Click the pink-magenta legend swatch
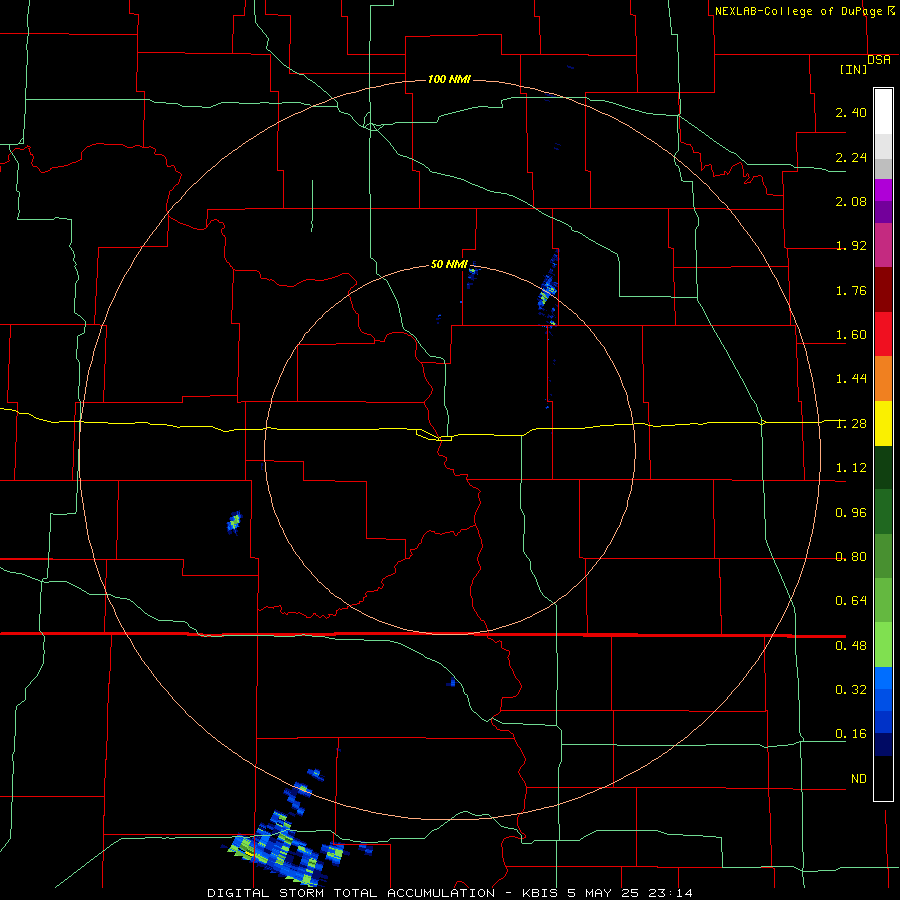900x900 pixels. coord(883,245)
